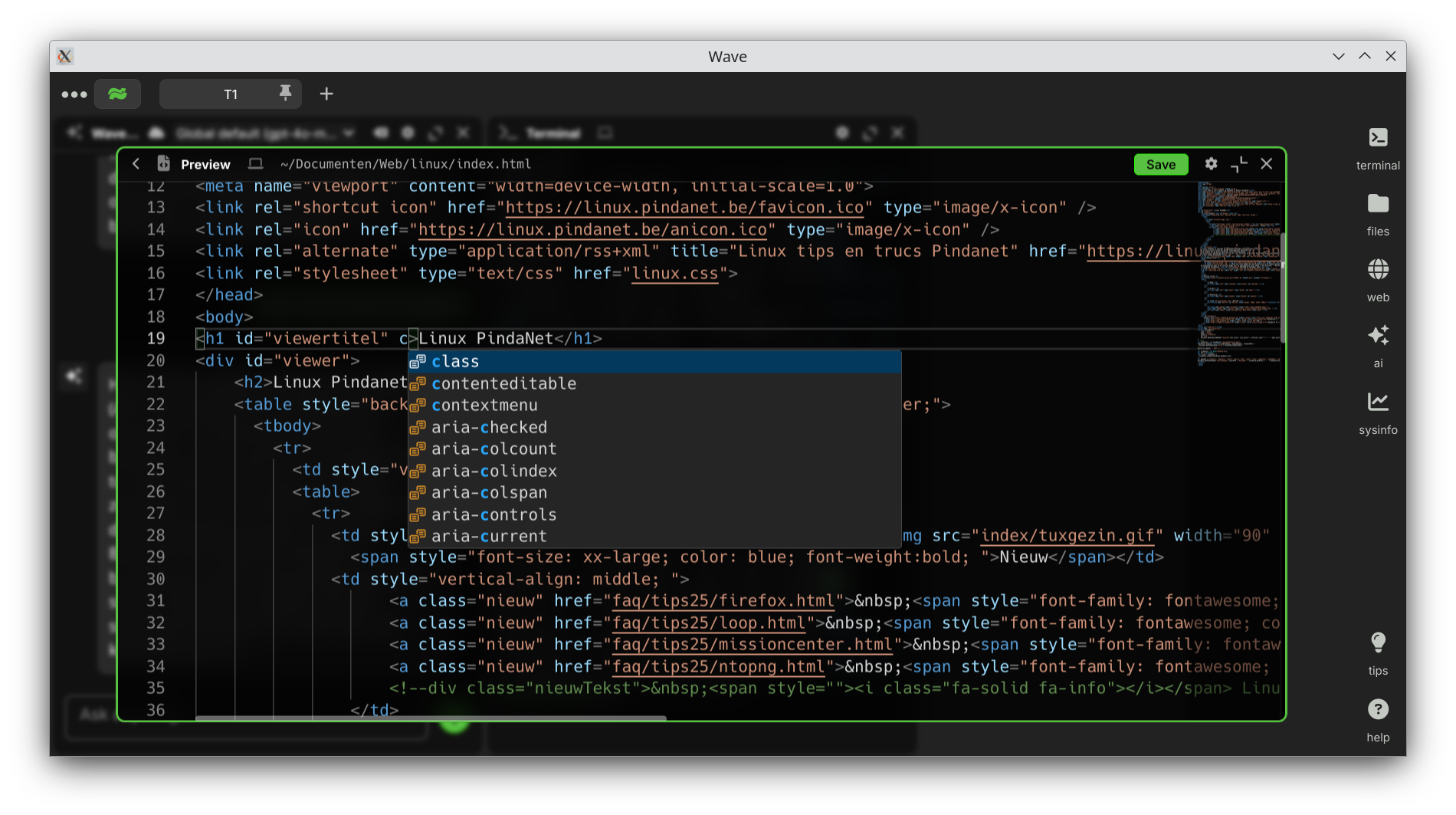The height and width of the screenshot is (815, 1456).
Task: Click the Preview file icon
Action: pos(163,164)
